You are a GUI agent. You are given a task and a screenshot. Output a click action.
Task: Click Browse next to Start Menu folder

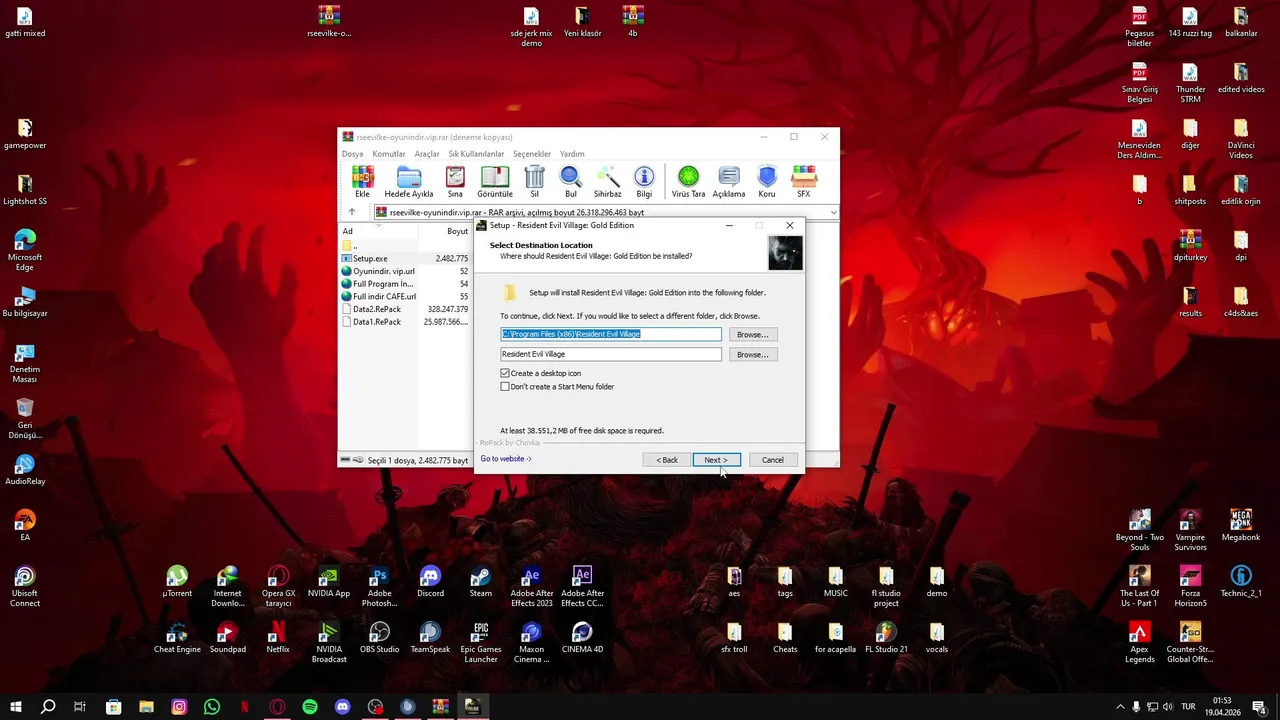pos(752,354)
